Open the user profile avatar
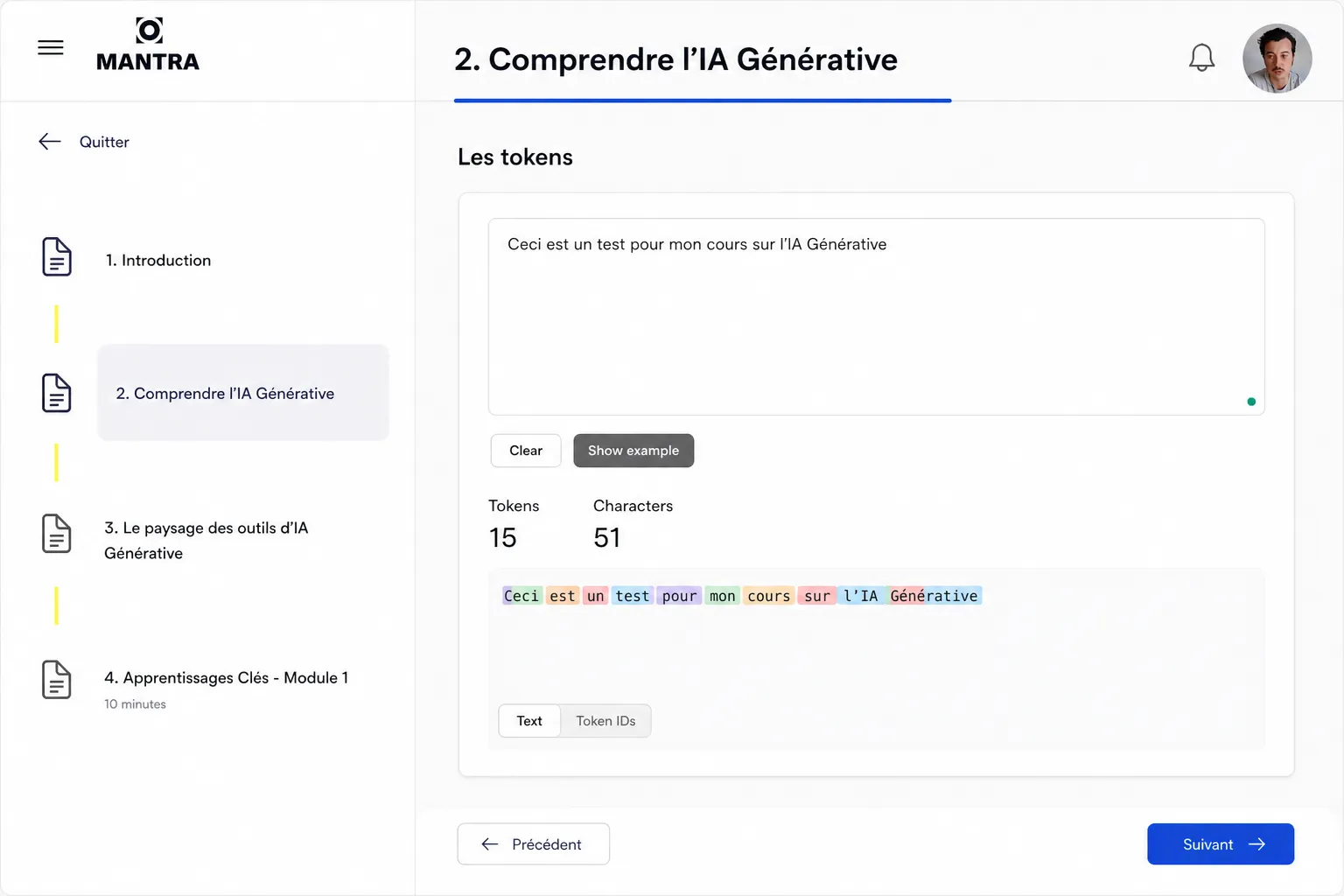This screenshot has height=896, width=1344. (x=1277, y=58)
